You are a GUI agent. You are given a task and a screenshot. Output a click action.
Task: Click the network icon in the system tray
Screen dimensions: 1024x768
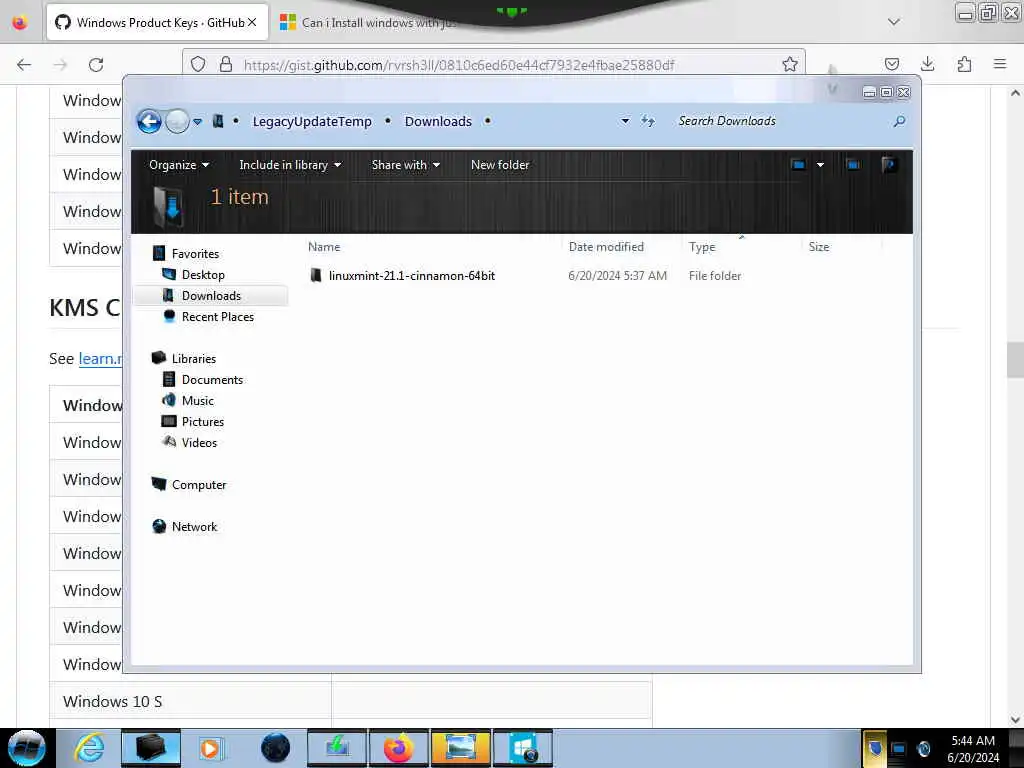click(899, 749)
